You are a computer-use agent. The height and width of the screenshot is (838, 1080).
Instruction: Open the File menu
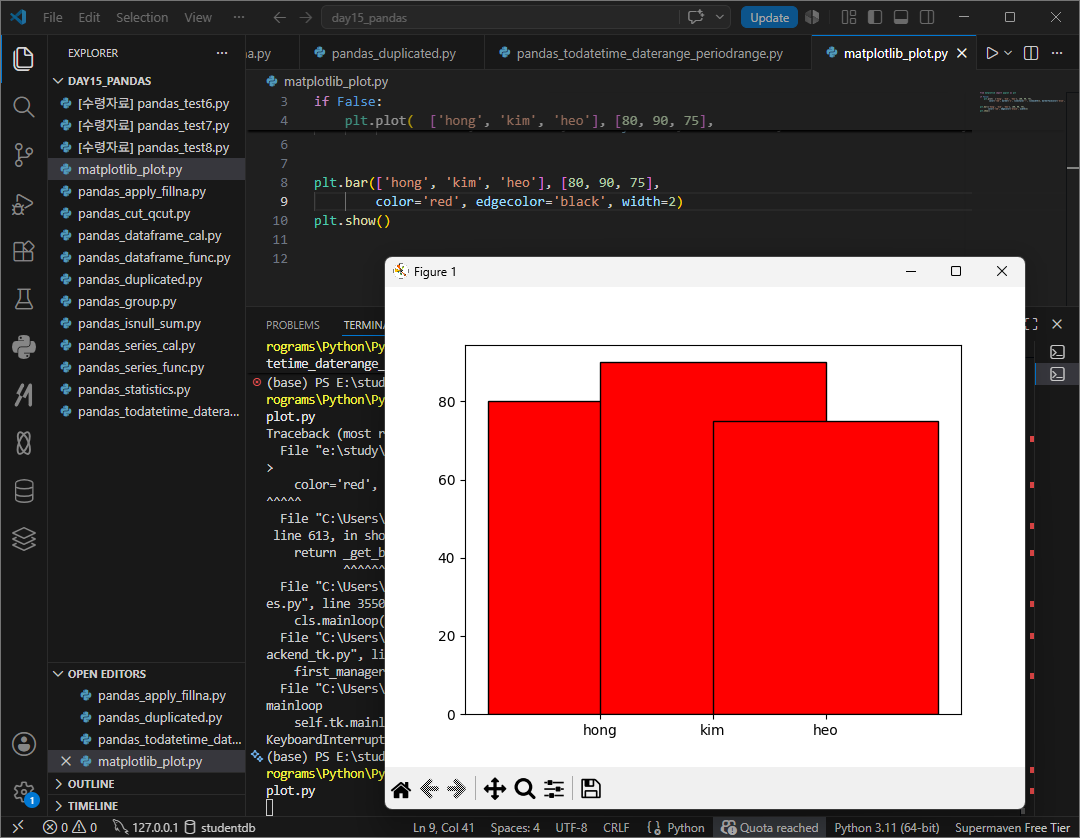click(52, 17)
